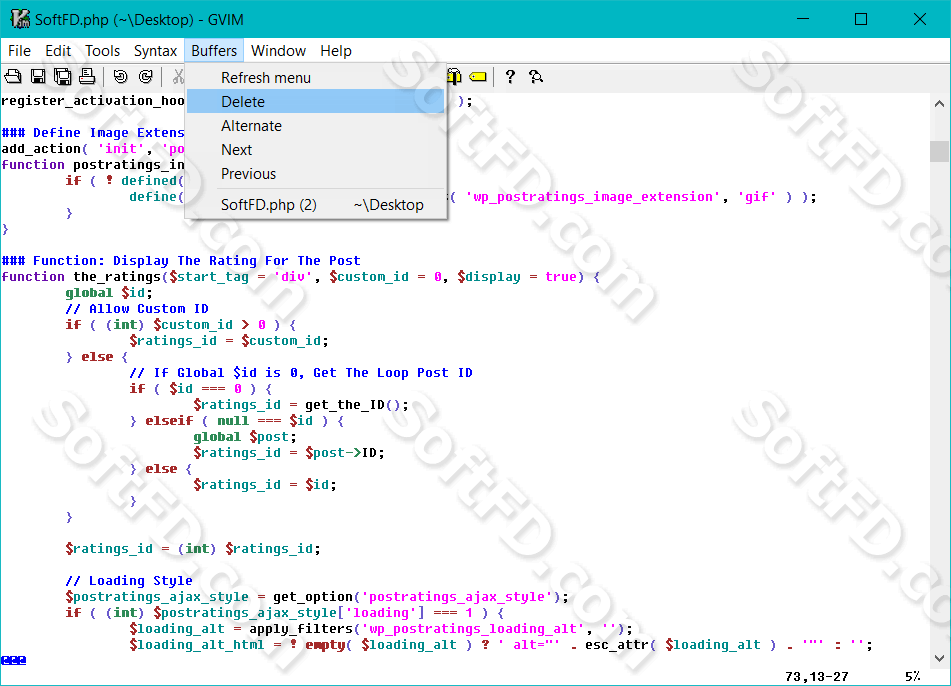
Task: Click the 'the_ratings' function name
Action: (116, 277)
